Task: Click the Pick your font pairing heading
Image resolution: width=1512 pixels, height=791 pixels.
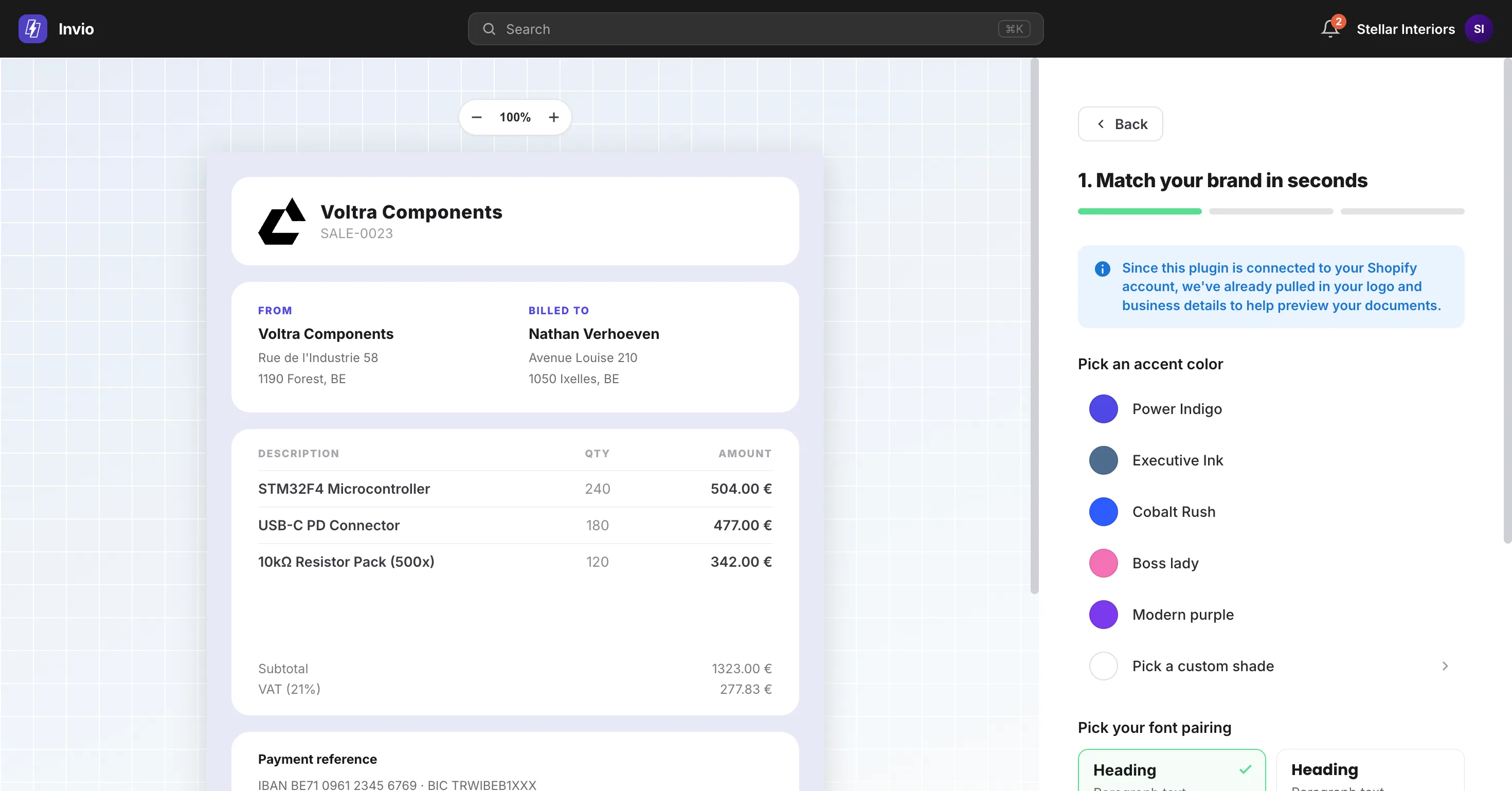Action: click(x=1155, y=728)
